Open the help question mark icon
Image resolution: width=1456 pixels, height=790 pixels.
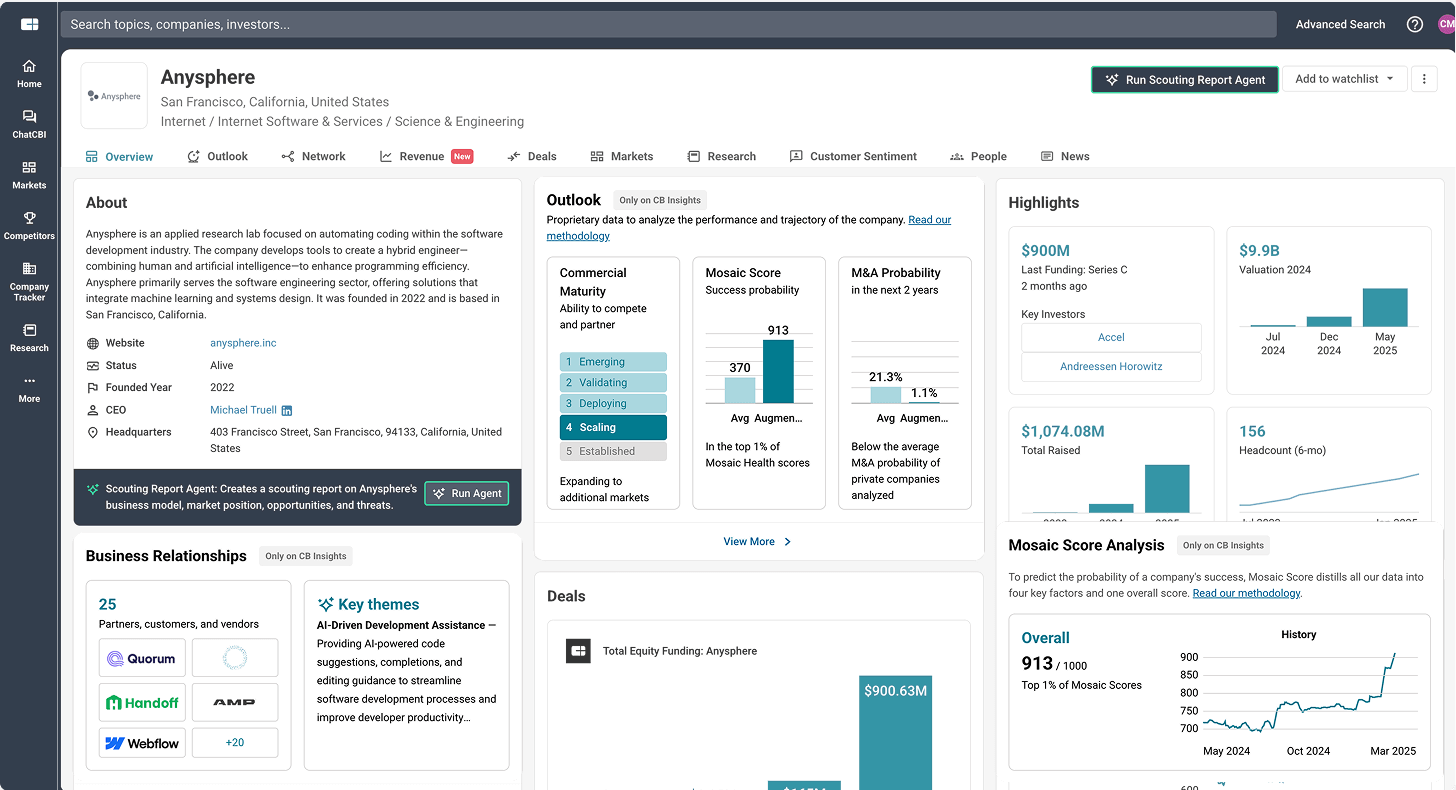click(x=1414, y=24)
